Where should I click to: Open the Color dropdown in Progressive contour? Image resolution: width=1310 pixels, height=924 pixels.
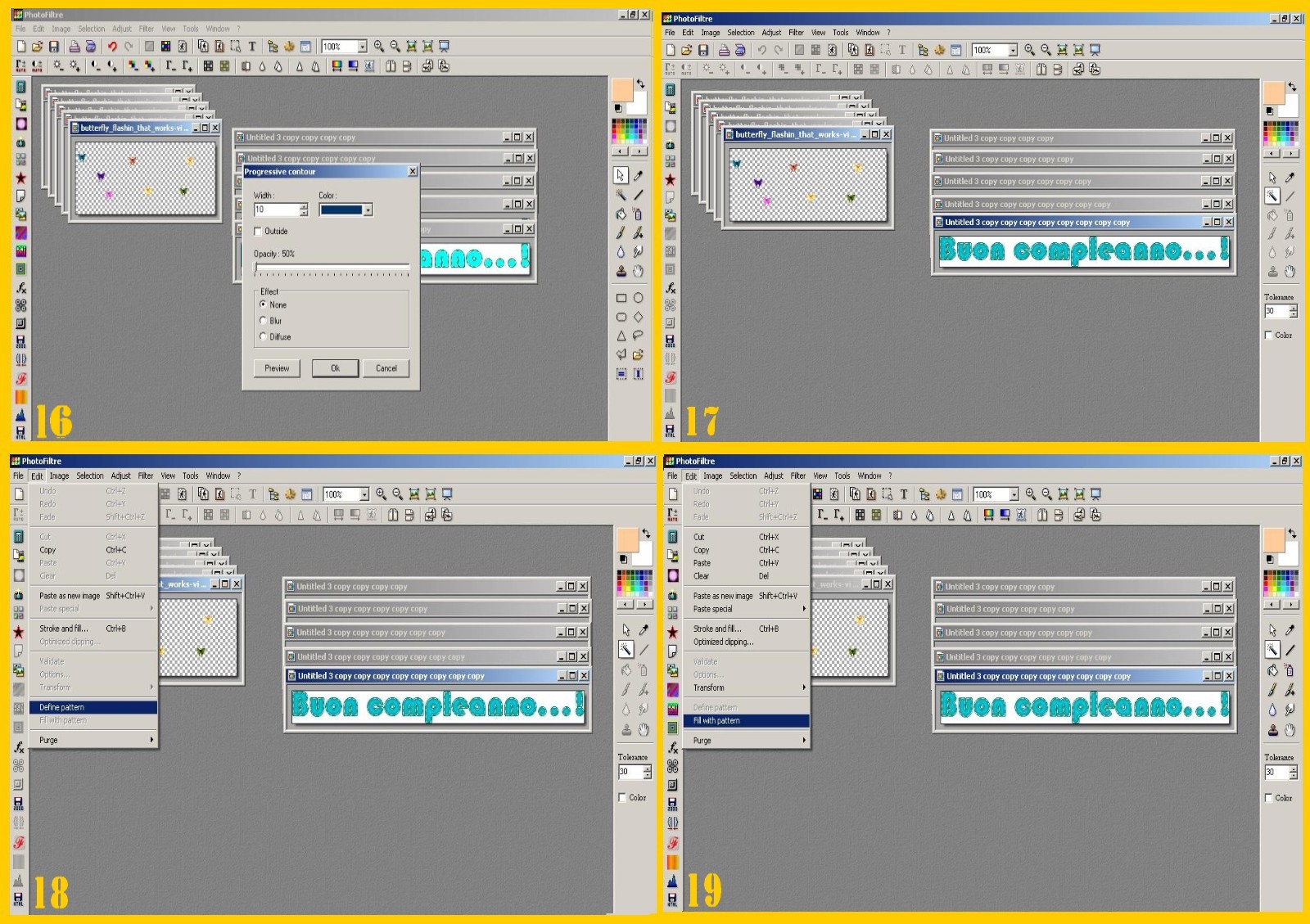coord(368,210)
